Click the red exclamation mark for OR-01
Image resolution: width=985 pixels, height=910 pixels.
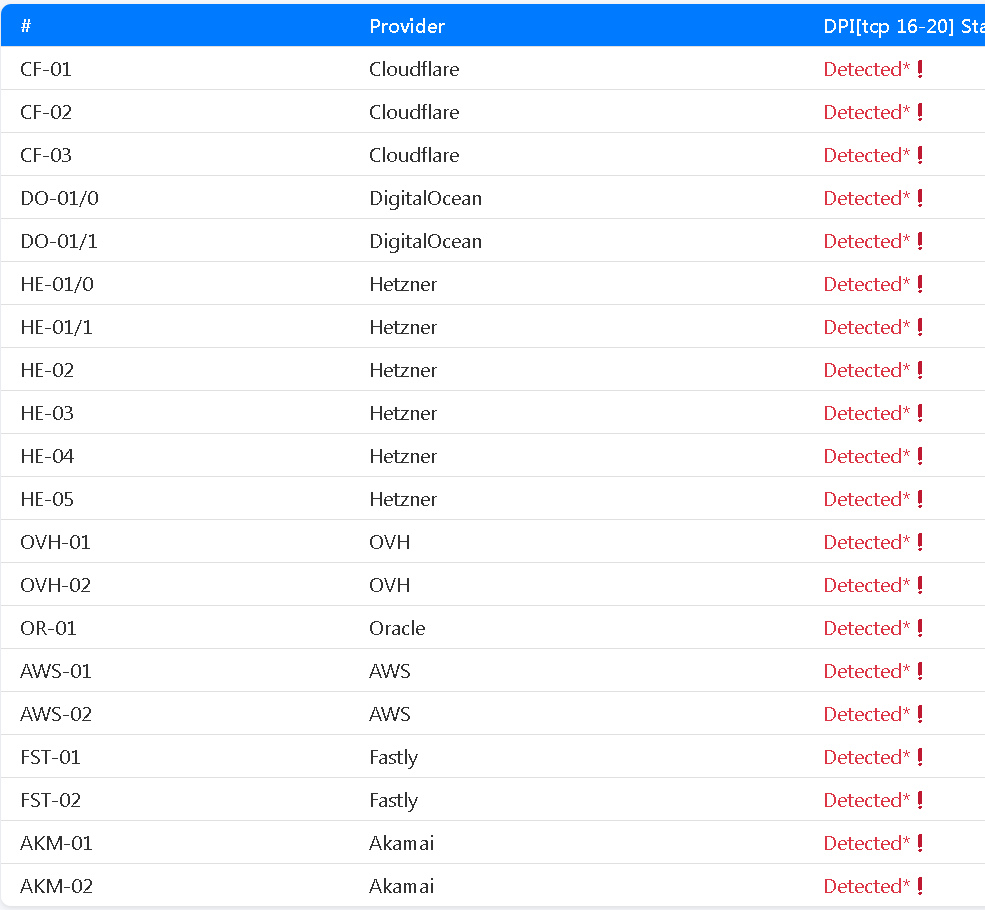[920, 628]
